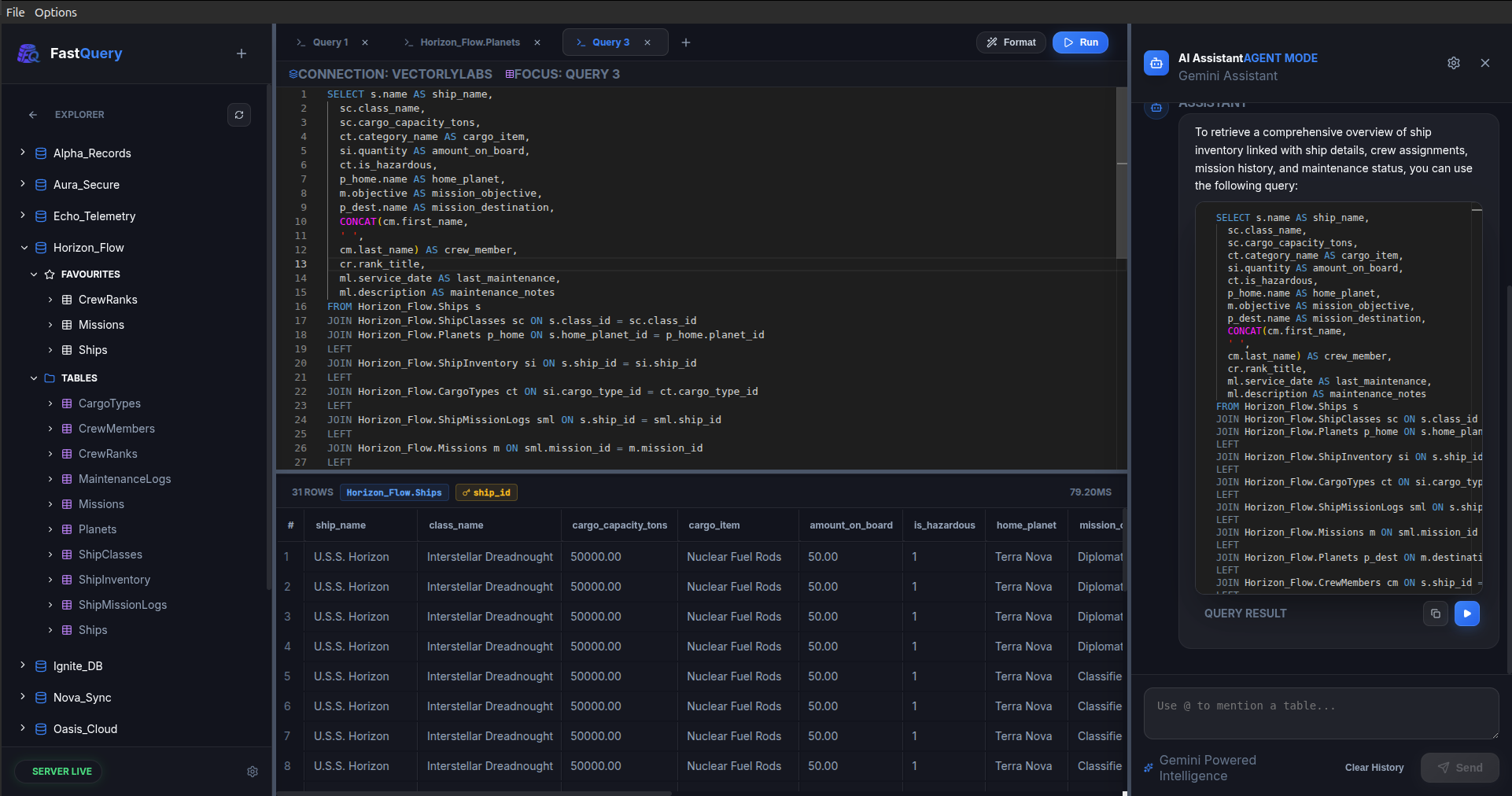Click the Alpha_Records database icon

41,153
